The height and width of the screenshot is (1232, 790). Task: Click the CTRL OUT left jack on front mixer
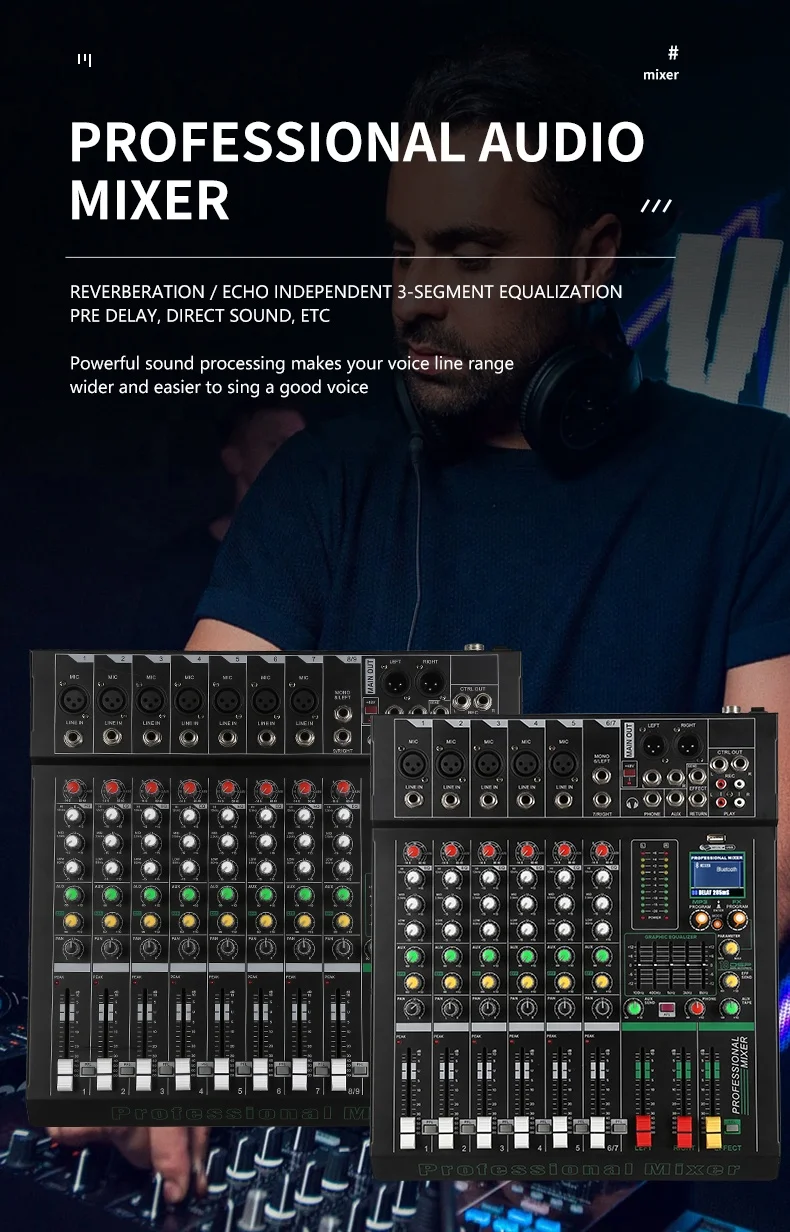(719, 764)
